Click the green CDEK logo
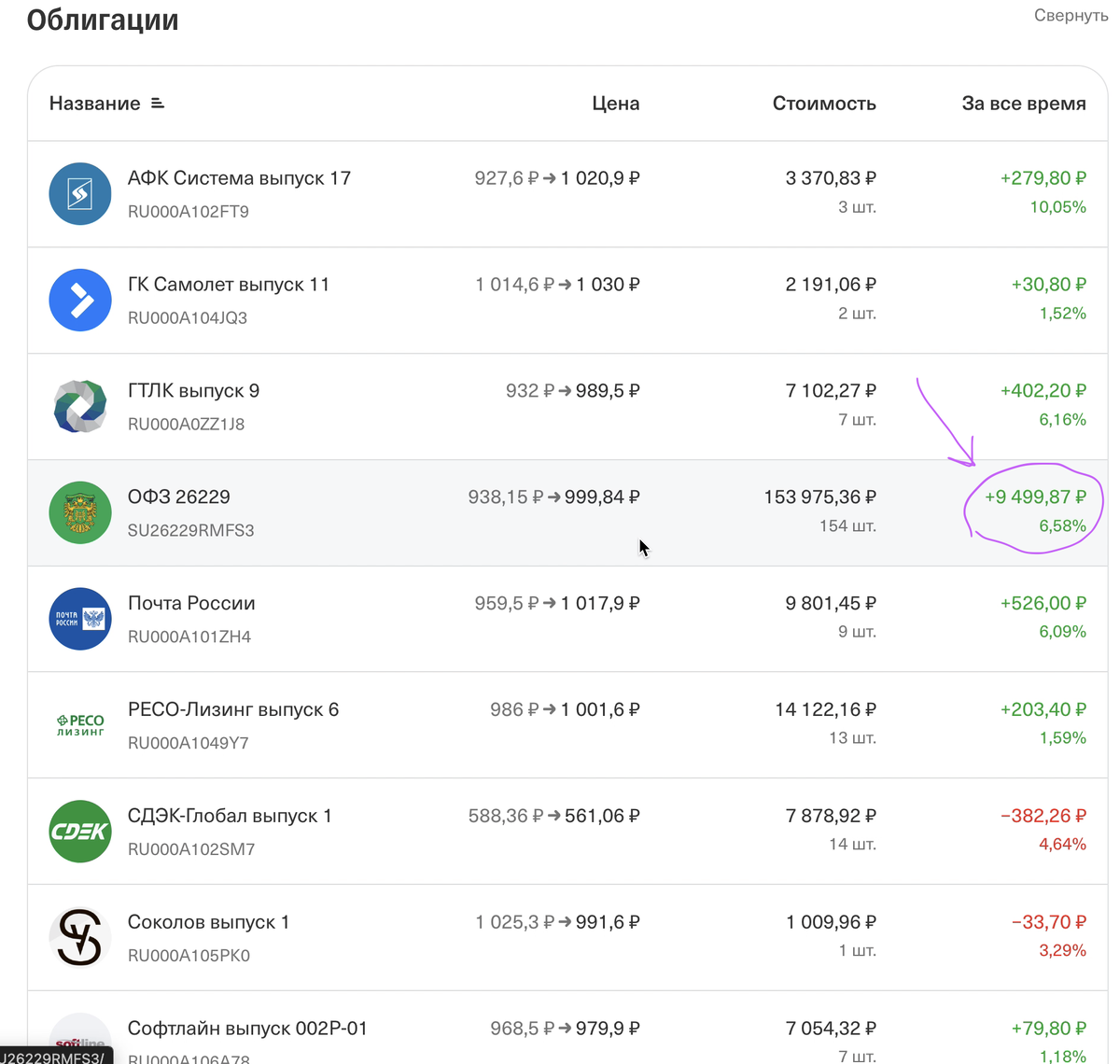Viewport: 1120px width, 1064px height. tap(80, 832)
